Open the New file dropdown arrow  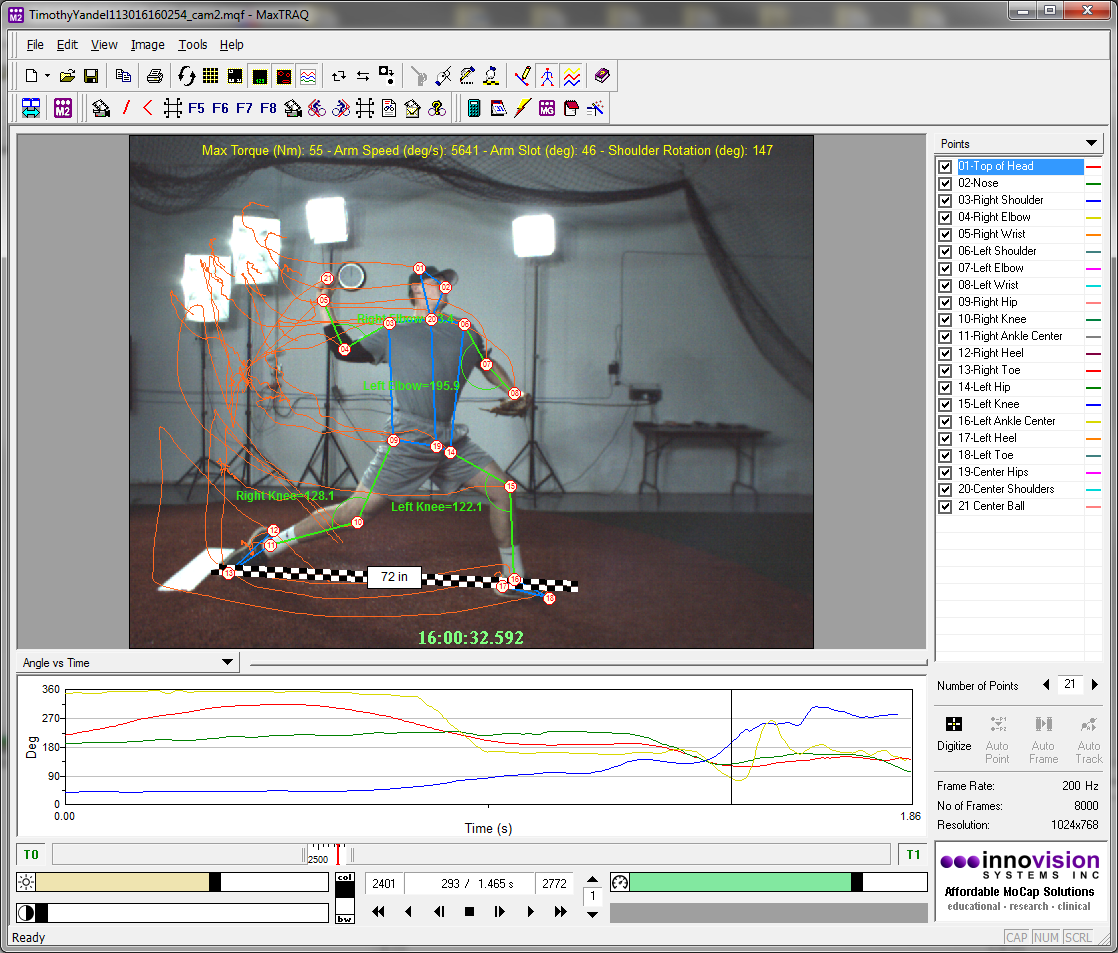[47, 76]
